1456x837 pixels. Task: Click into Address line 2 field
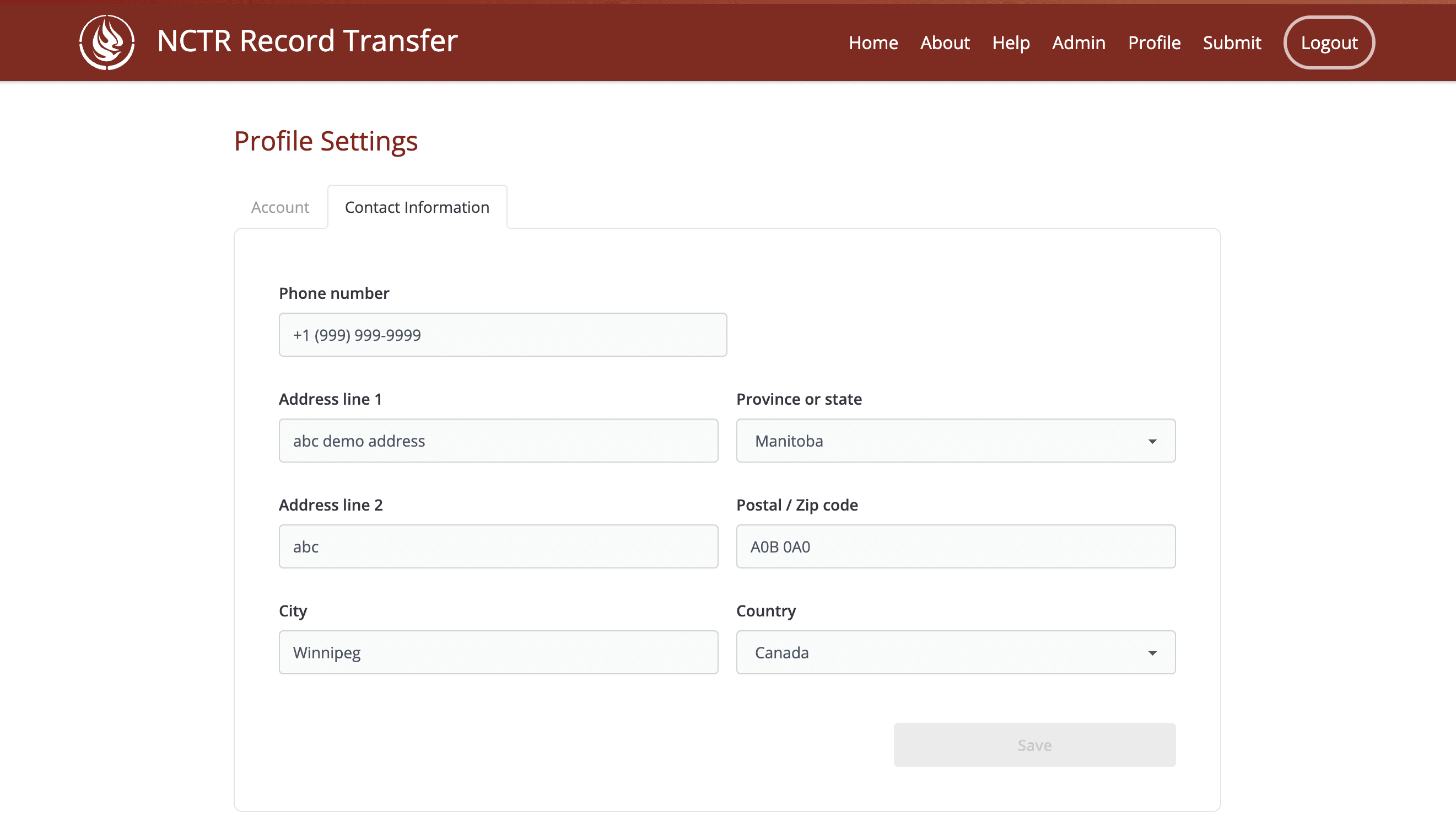(x=498, y=546)
